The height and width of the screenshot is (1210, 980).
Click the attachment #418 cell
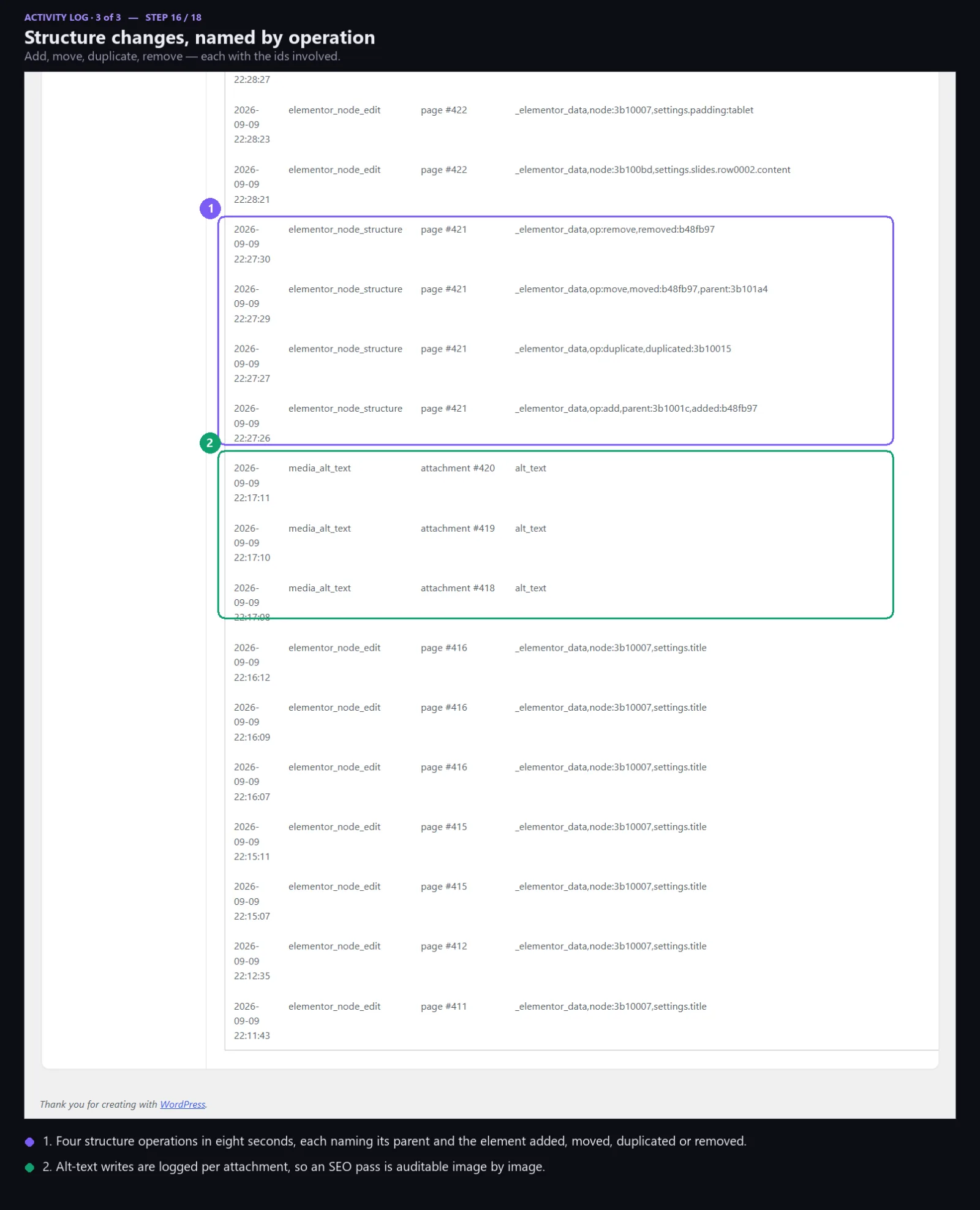click(x=458, y=588)
